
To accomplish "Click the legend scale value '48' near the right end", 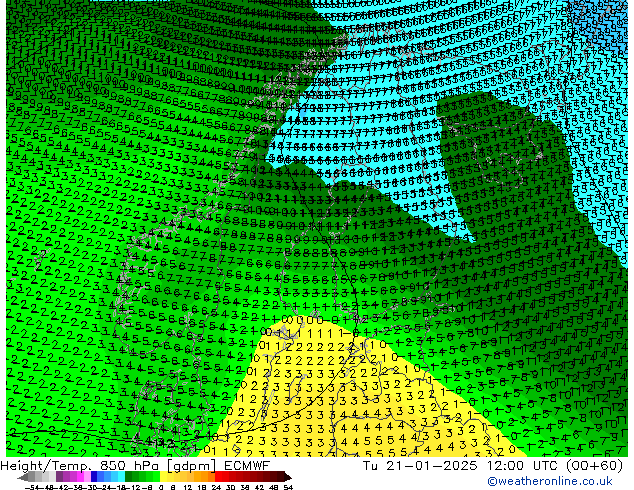I will 274,487.
